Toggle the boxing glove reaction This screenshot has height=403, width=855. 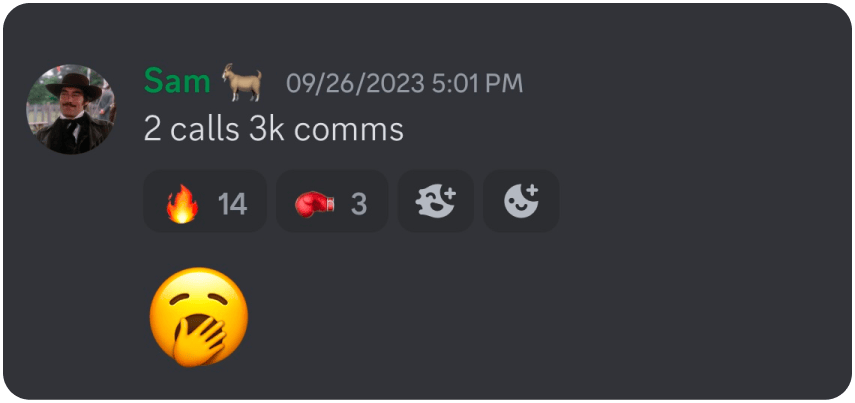pyautogui.click(x=332, y=201)
